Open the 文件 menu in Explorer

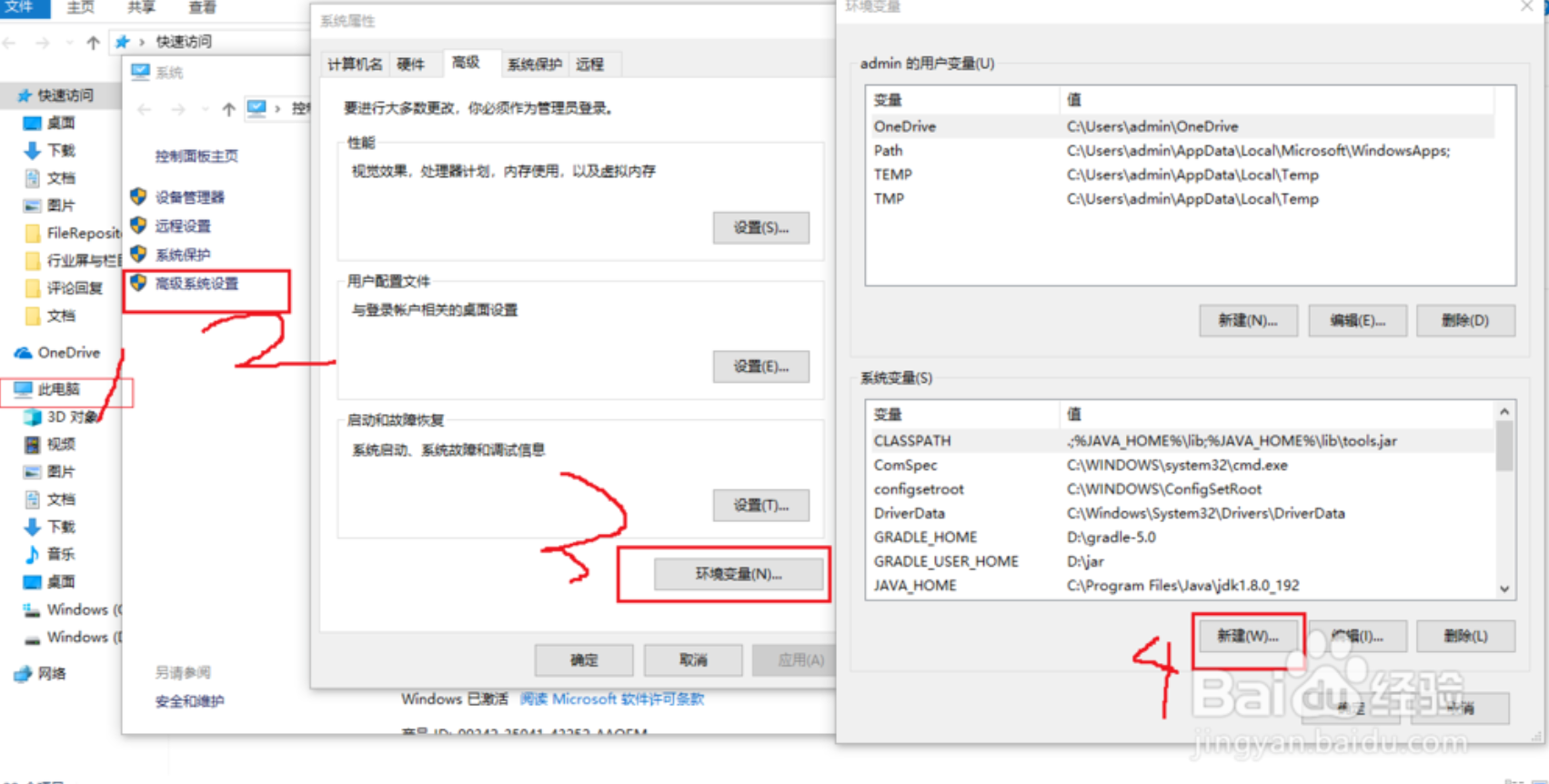[18, 7]
